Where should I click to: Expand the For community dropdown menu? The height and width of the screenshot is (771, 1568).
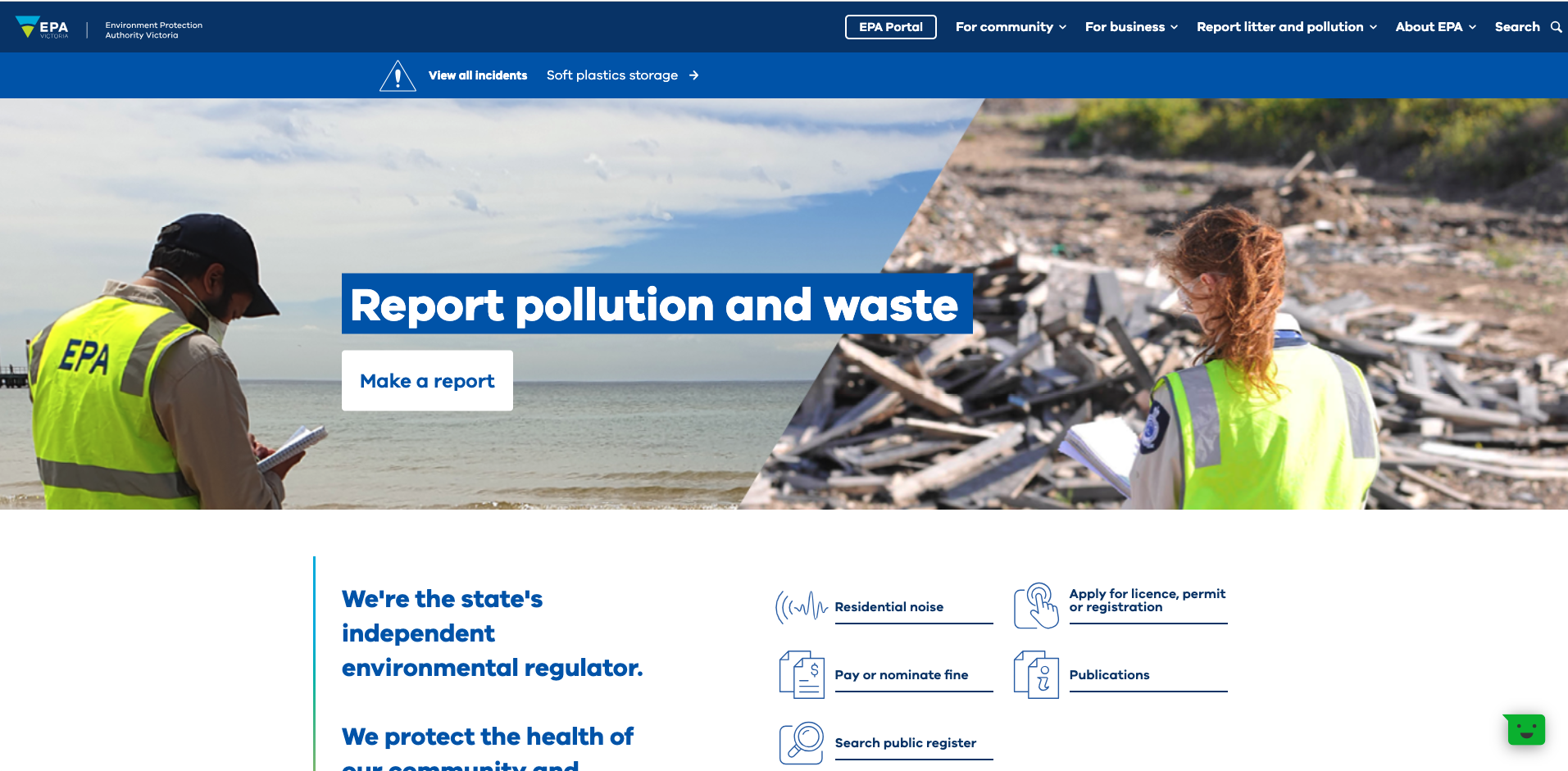(1011, 27)
